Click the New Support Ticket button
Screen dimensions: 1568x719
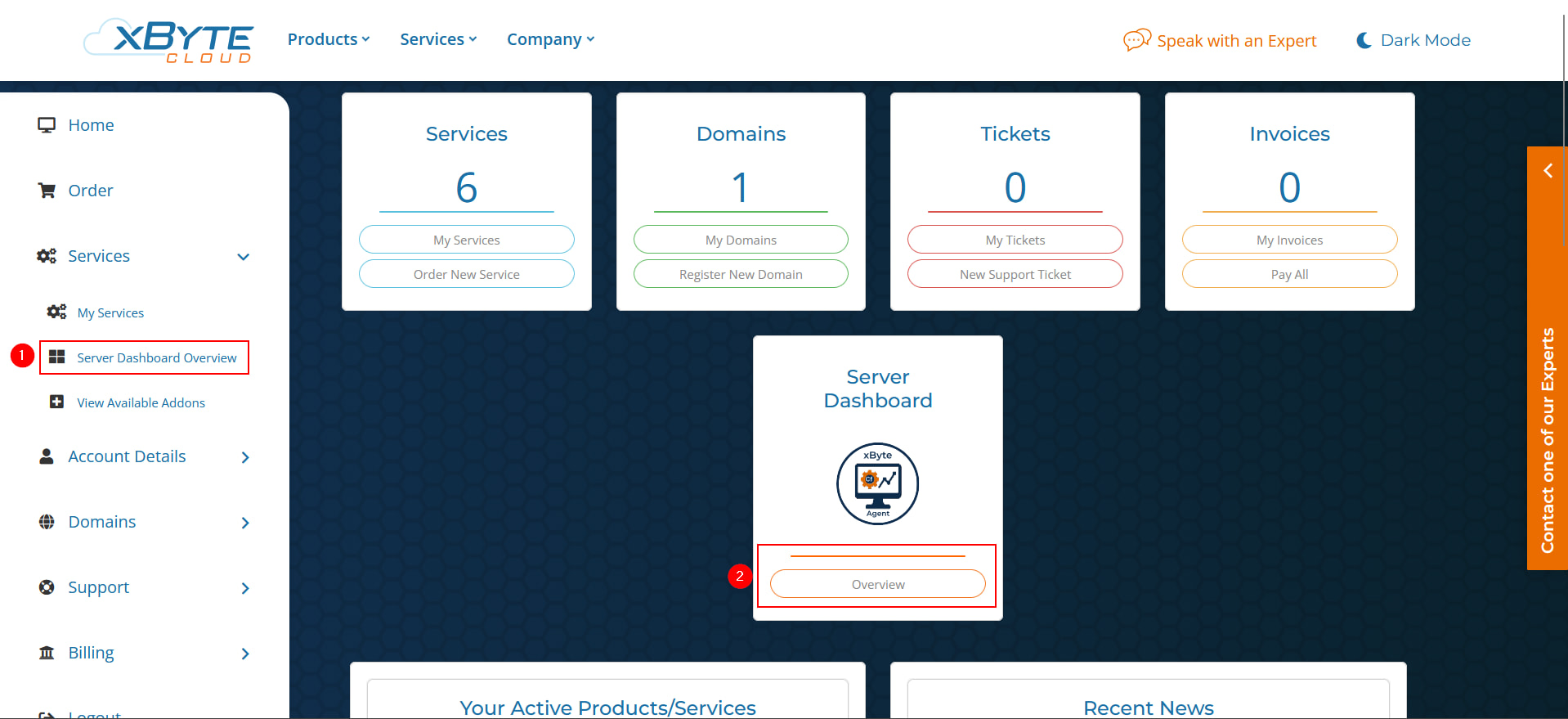[1015, 274]
